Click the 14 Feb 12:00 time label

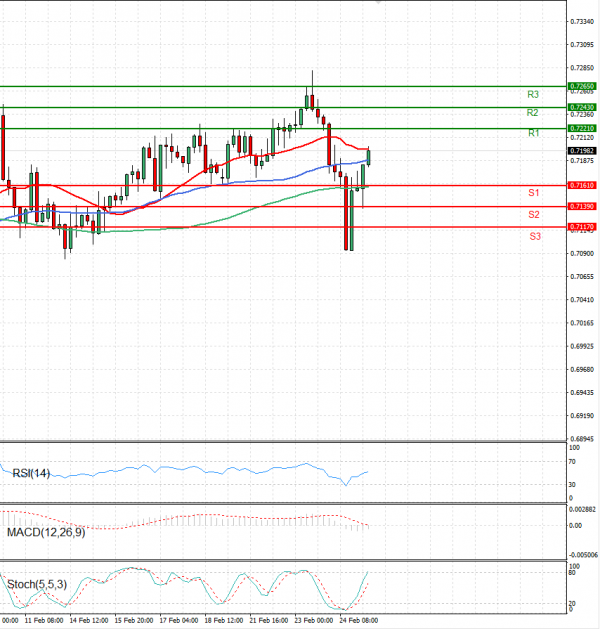[89, 620]
